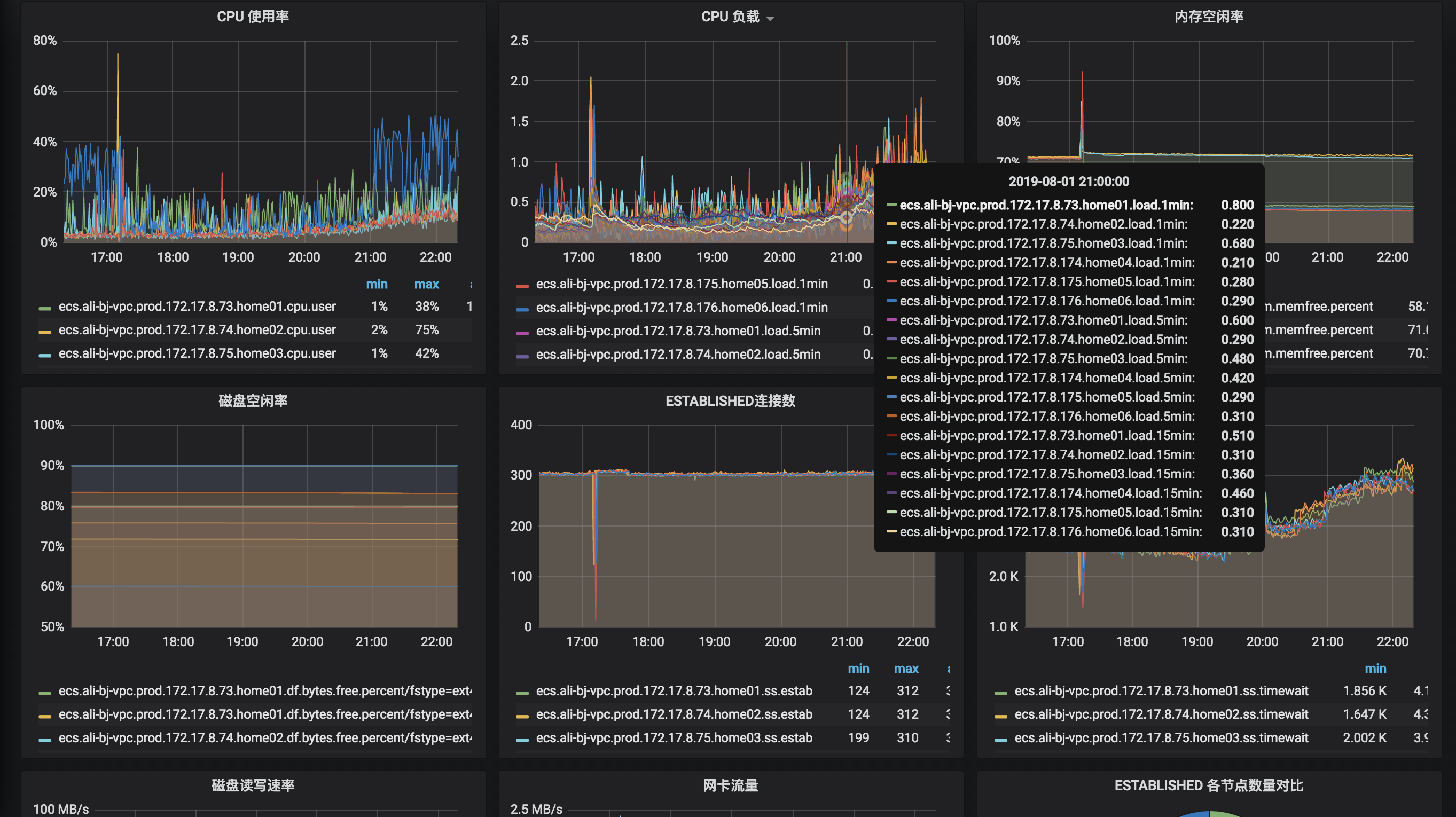Sort the timewait legend by min column
The height and width of the screenshot is (817, 1456).
coord(1375,669)
